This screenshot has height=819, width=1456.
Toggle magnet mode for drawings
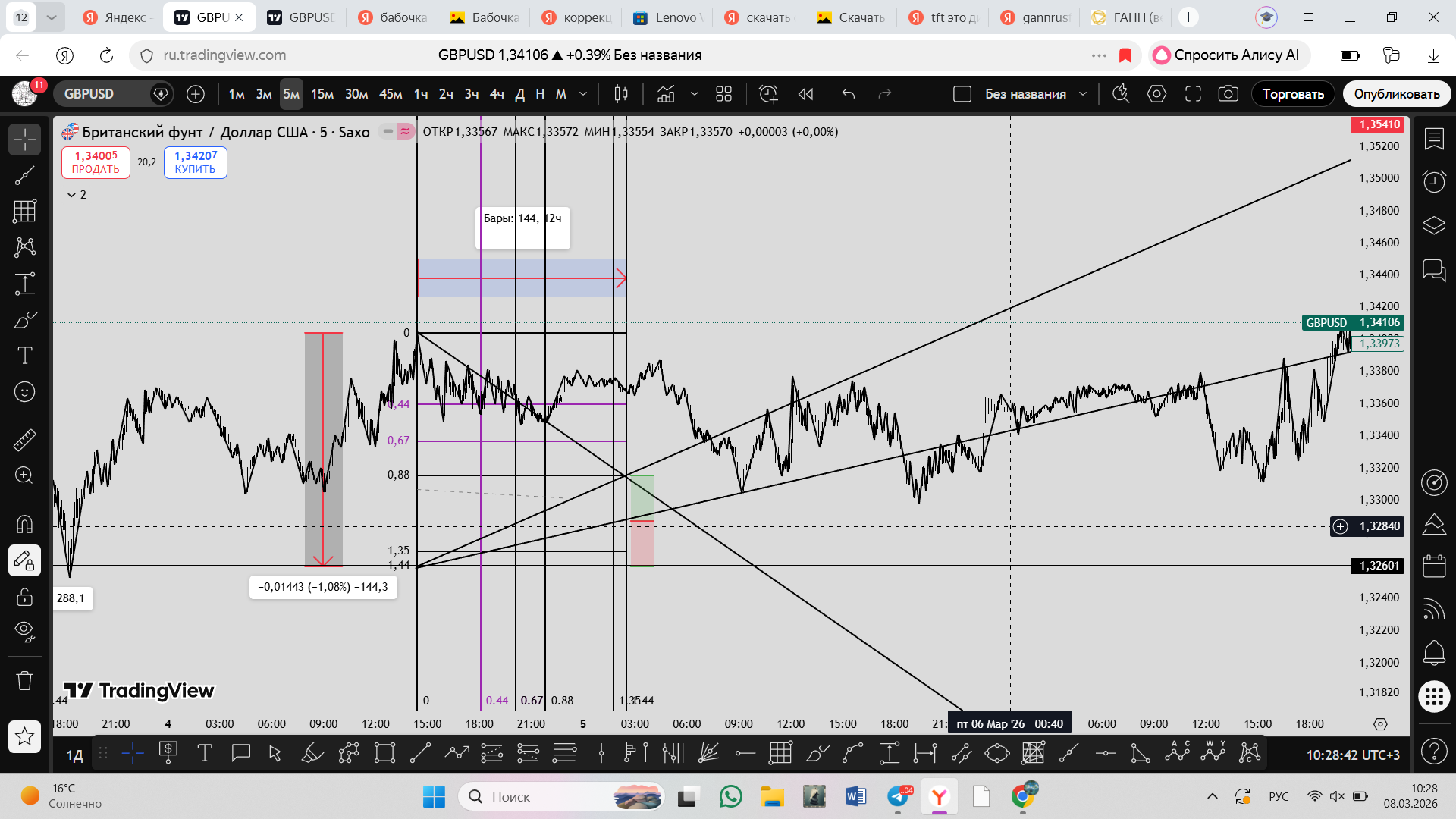pos(24,524)
